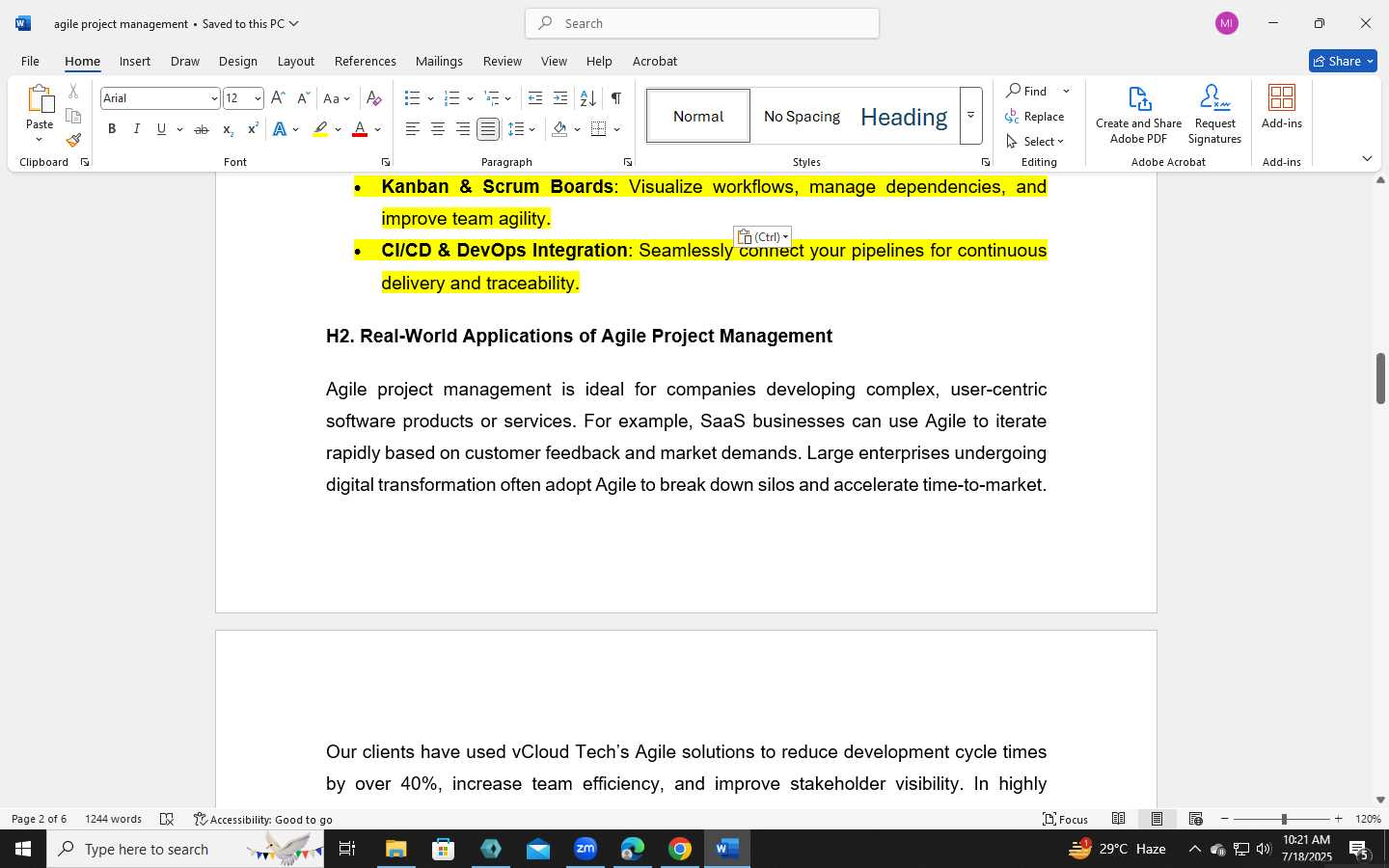Image resolution: width=1389 pixels, height=868 pixels.
Task: Click the Search box in title bar
Action: (702, 23)
